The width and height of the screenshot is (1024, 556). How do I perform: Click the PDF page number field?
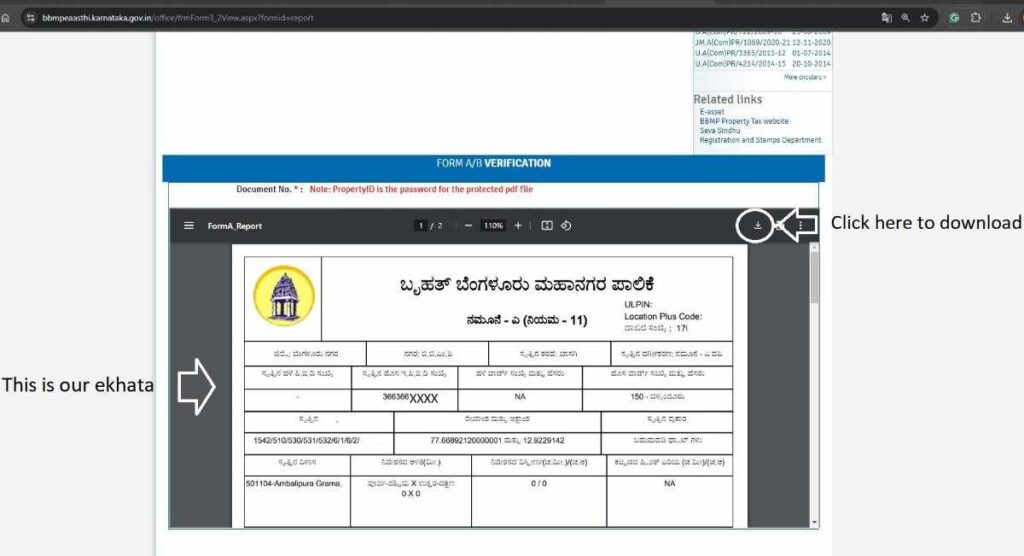coord(422,226)
